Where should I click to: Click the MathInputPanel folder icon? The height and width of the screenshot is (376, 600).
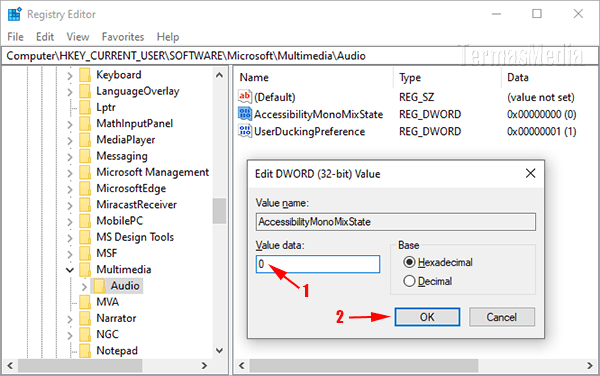click(85, 124)
